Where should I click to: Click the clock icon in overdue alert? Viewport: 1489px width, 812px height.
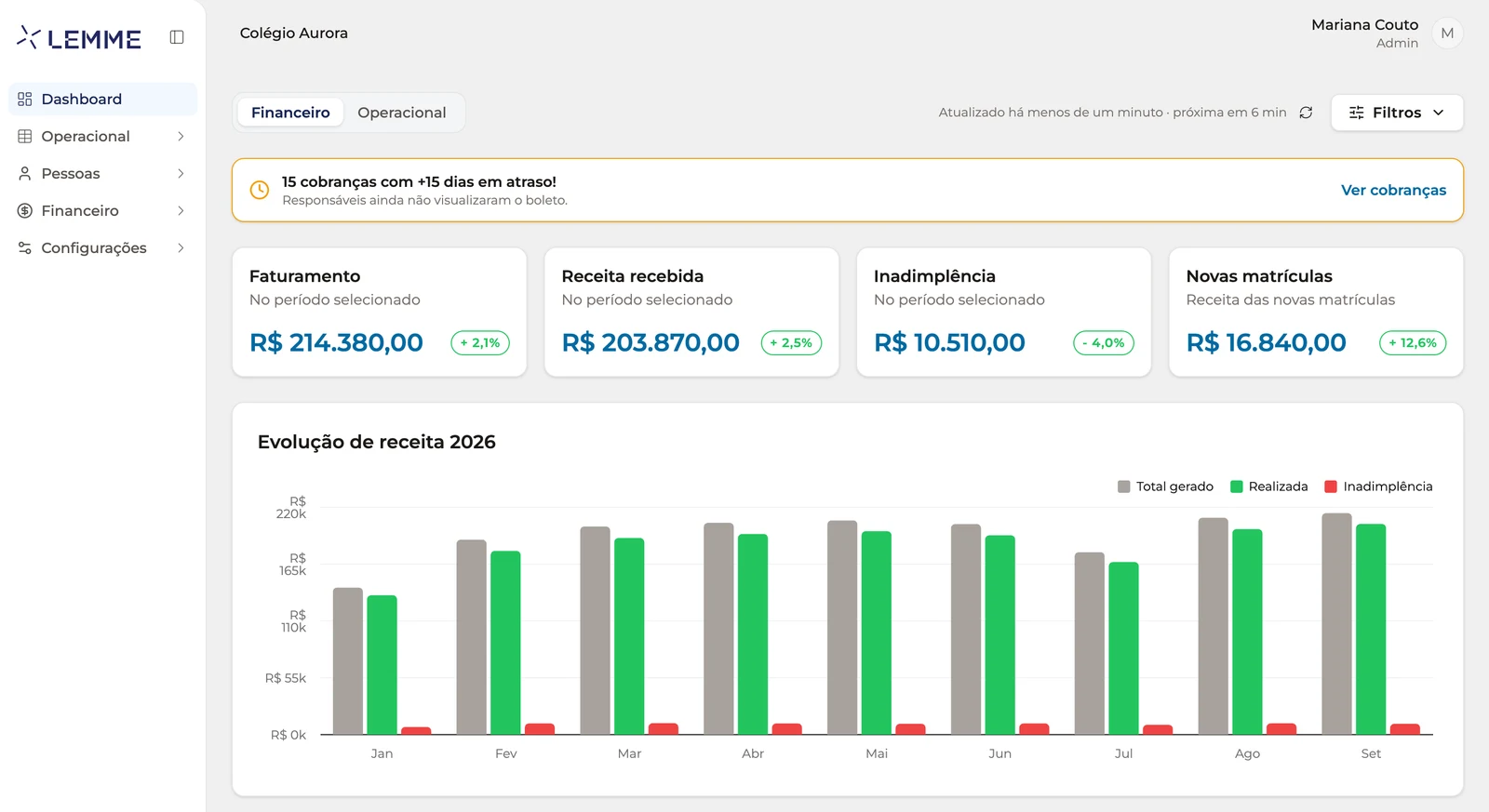(x=260, y=190)
